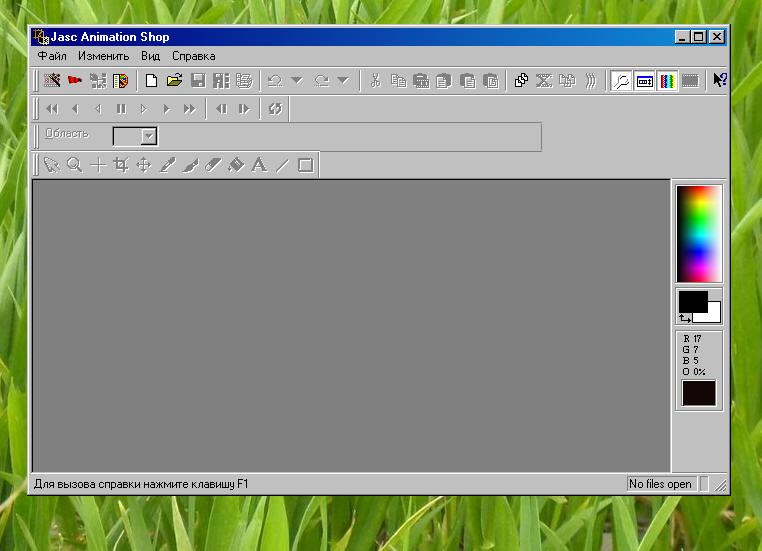Open the Справка menu

coord(193,56)
